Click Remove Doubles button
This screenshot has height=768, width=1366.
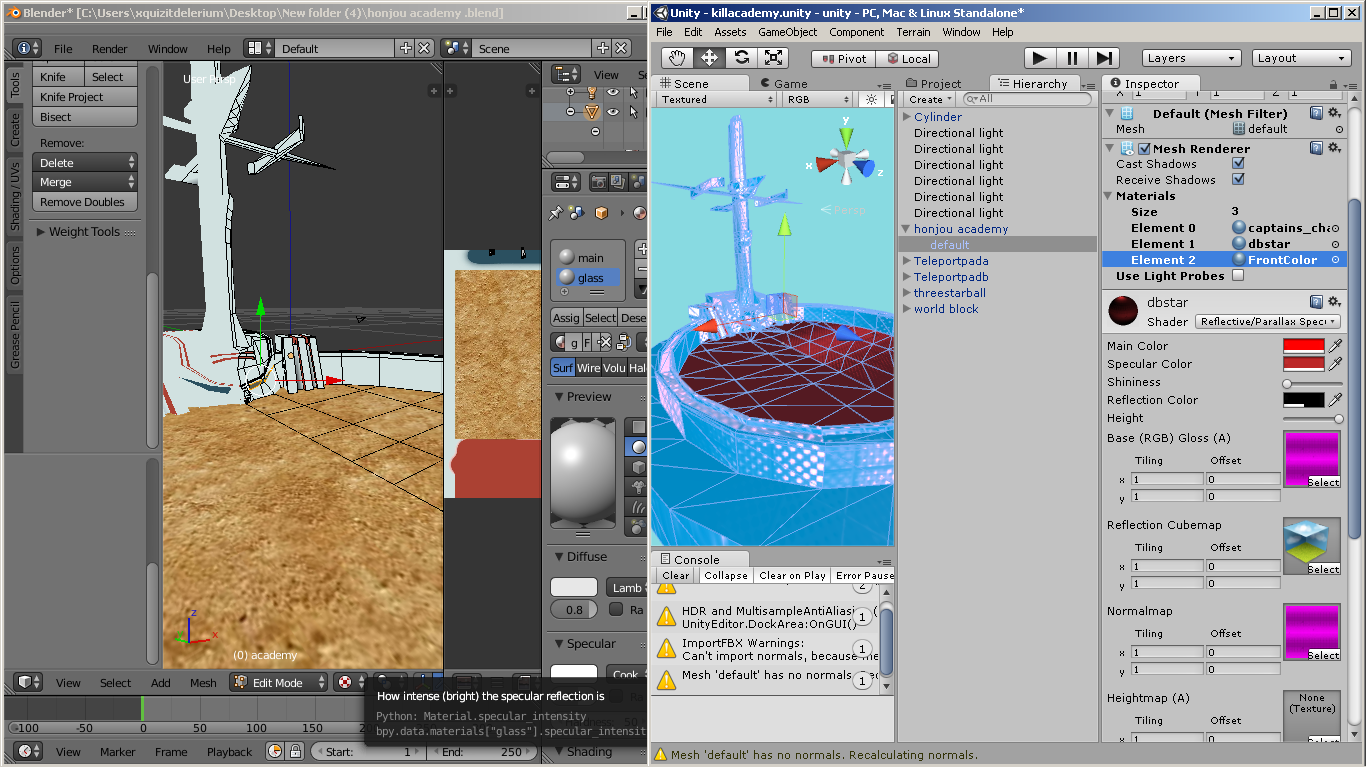click(85, 202)
